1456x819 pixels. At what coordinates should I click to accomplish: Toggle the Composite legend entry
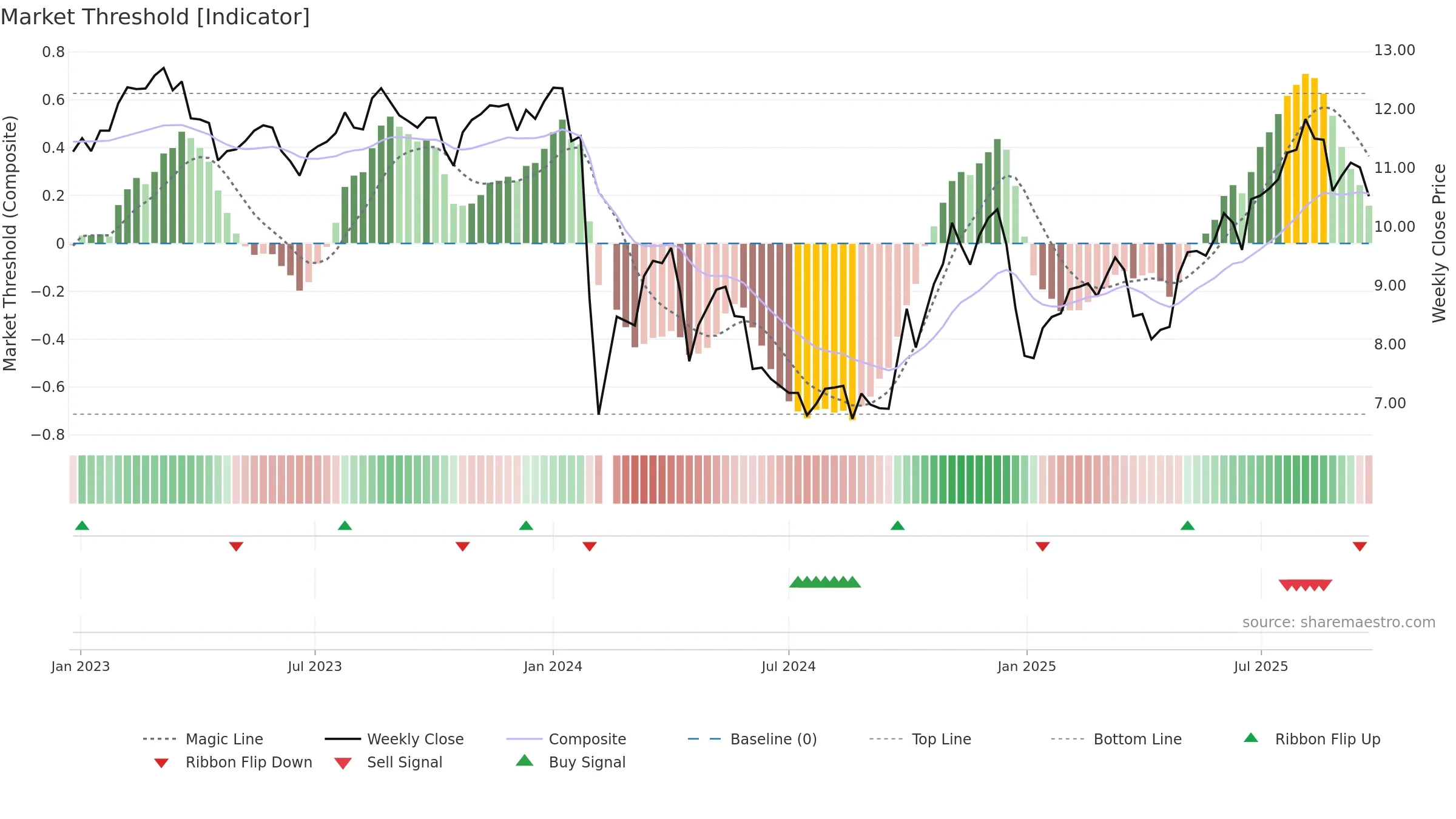(x=566, y=739)
